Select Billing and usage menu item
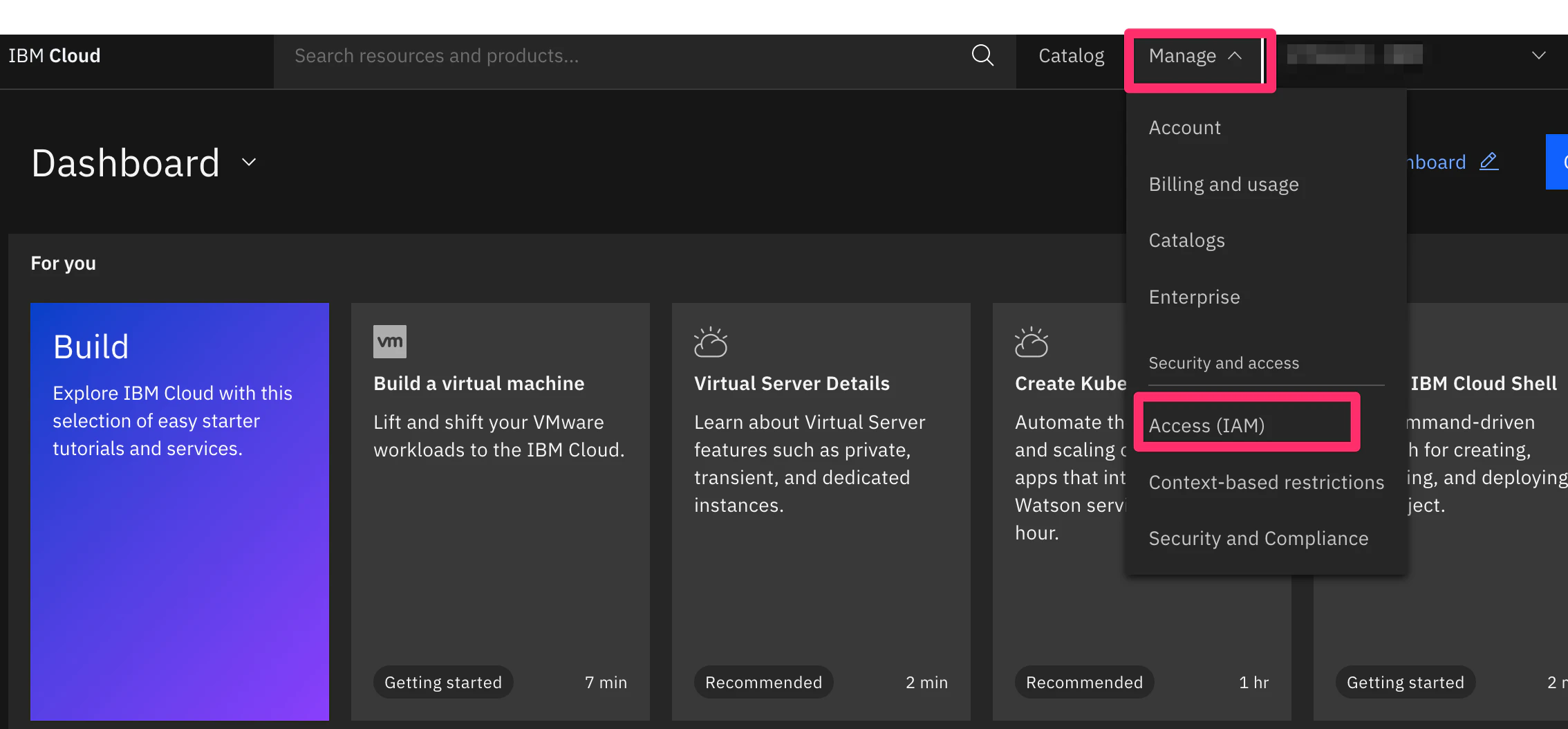 coord(1224,185)
